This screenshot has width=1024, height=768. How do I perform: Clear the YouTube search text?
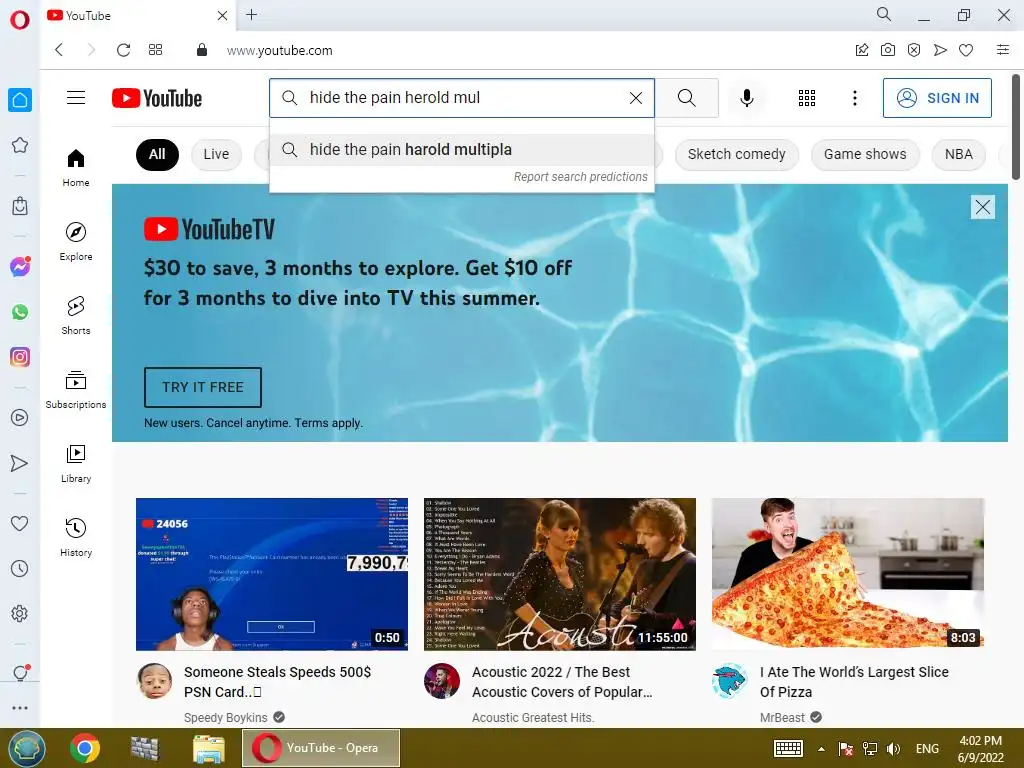[x=635, y=98]
